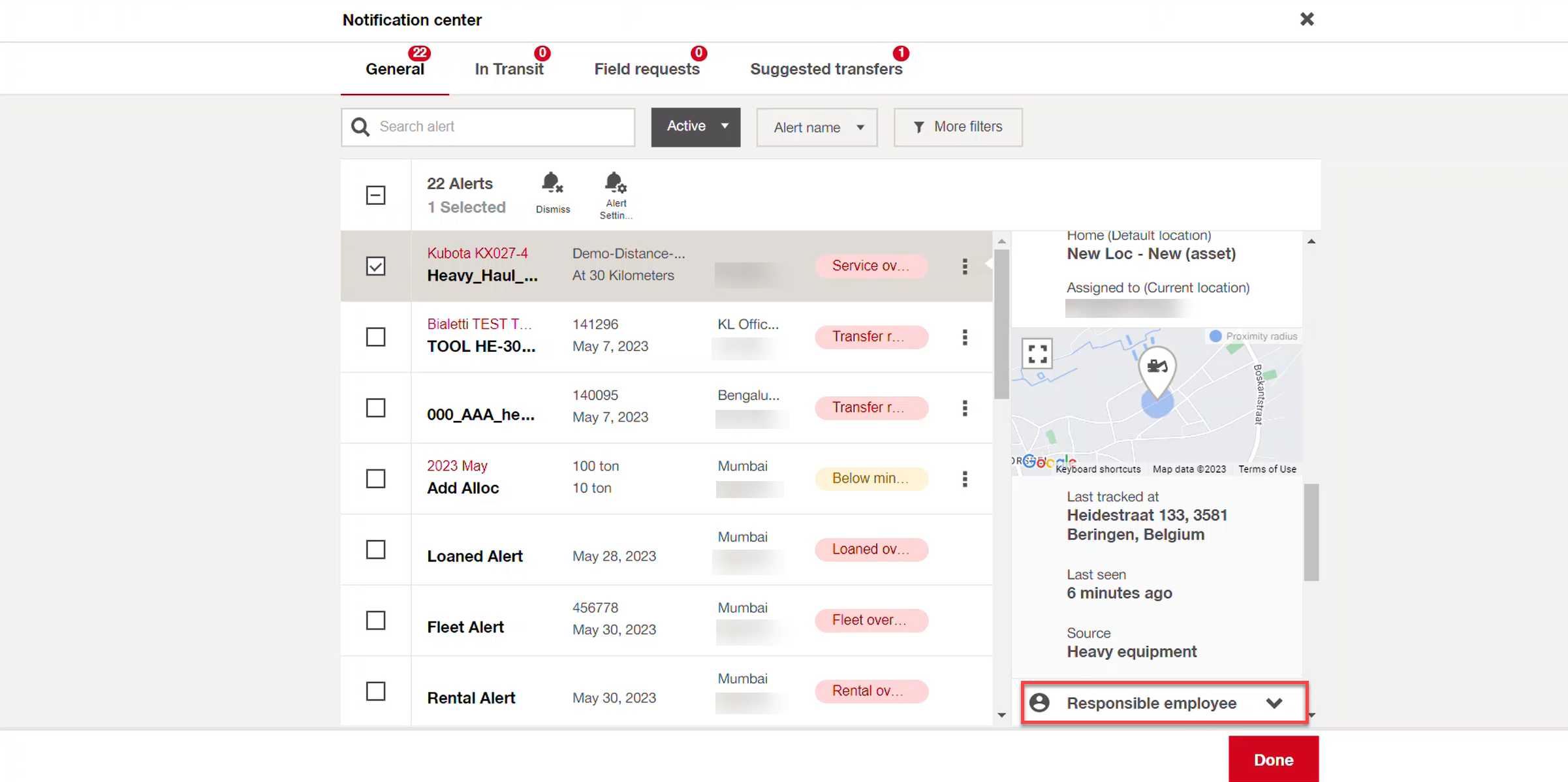Open Alert Settings bell icon

click(x=615, y=183)
